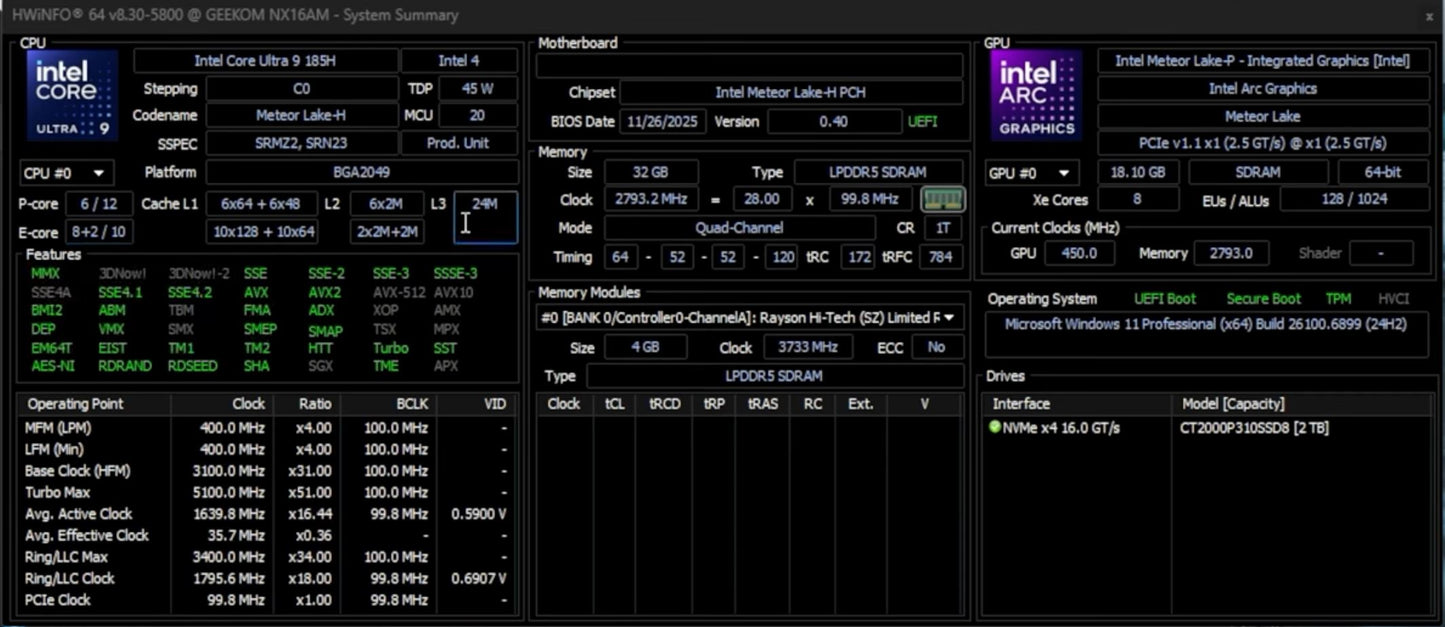The image size is (1445, 627).
Task: Open the CPU #0 selector dropdown
Action: [x=67, y=173]
